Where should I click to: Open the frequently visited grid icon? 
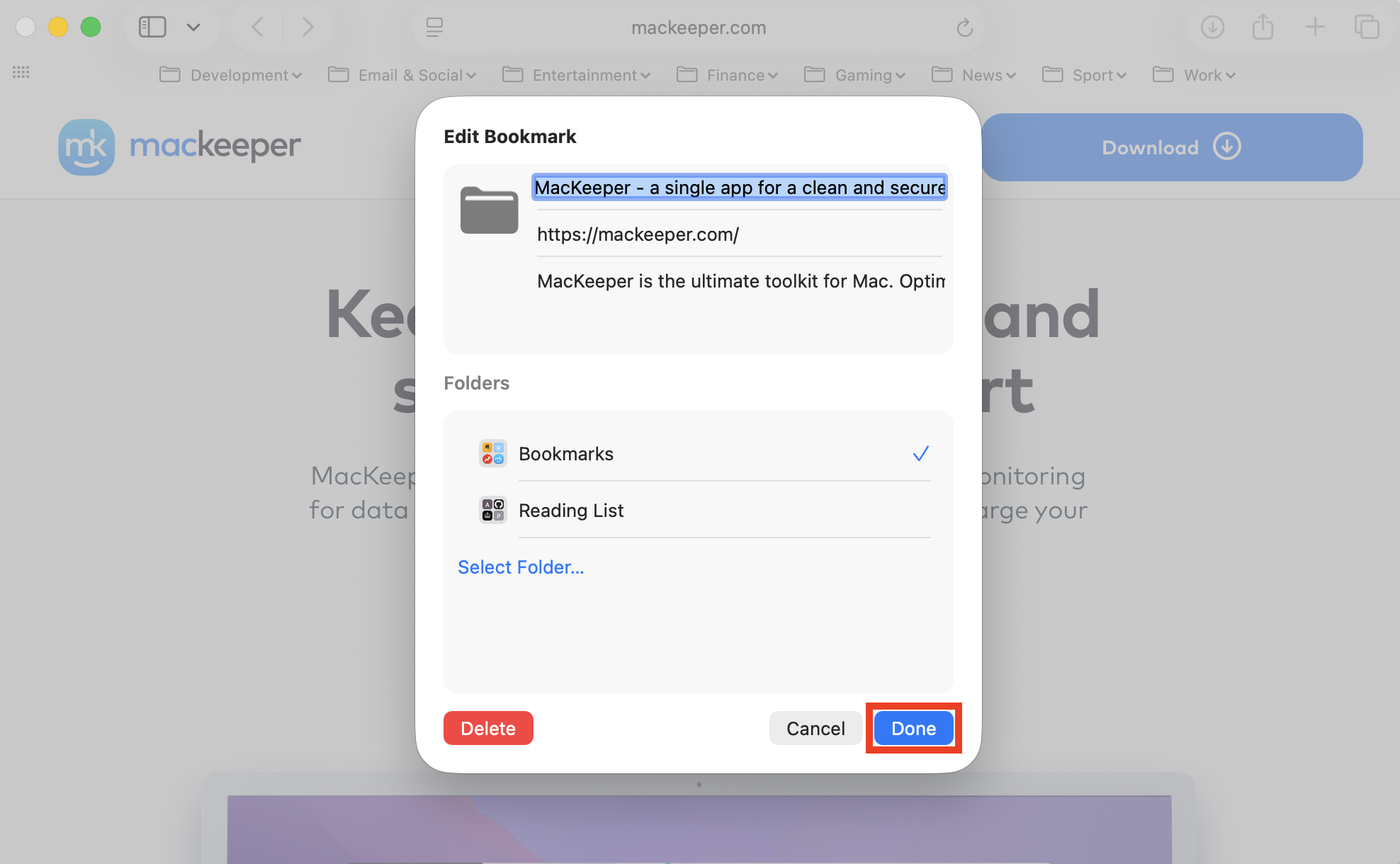(x=21, y=72)
